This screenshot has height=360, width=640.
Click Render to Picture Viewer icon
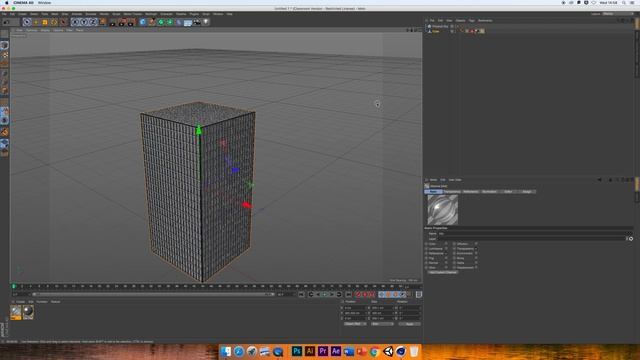coord(122,22)
